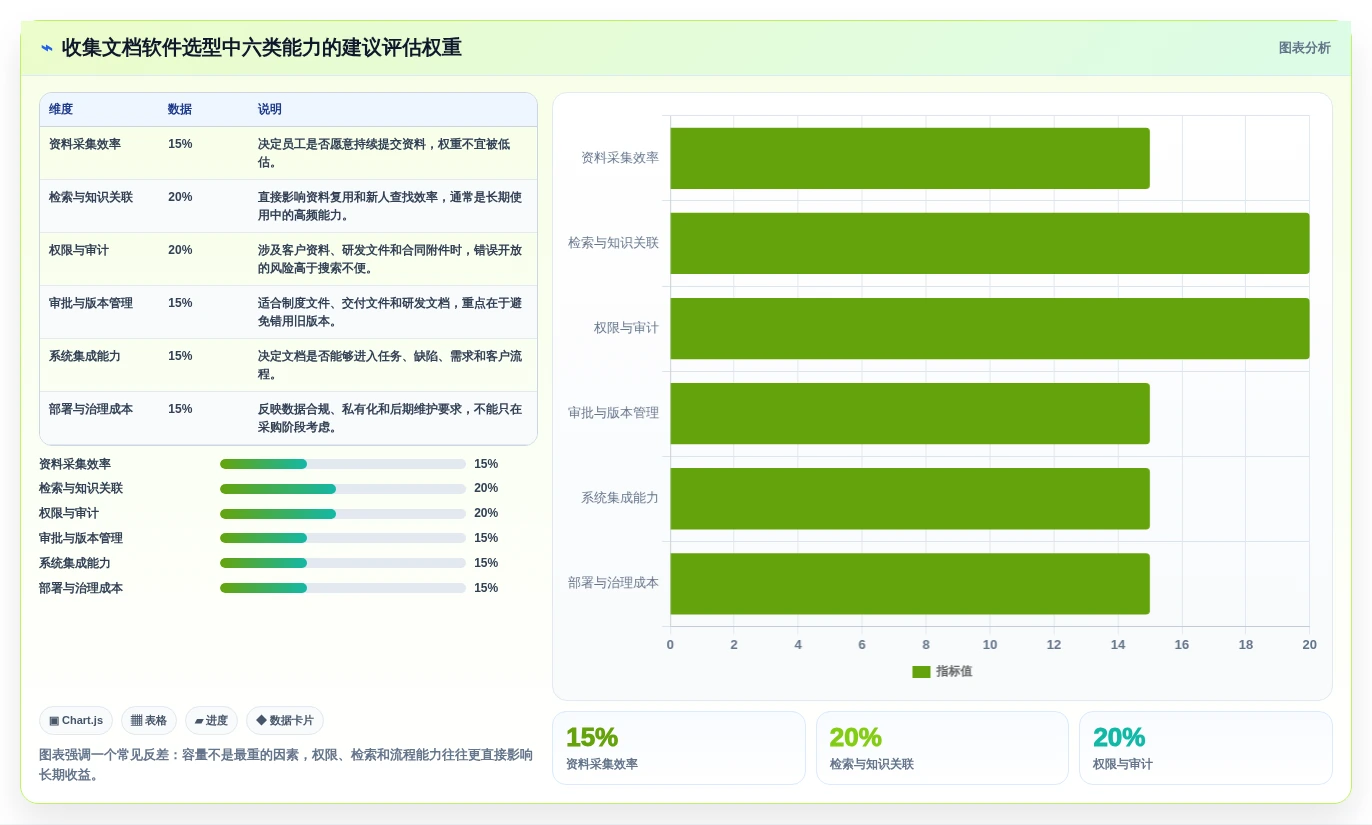Screen dimensions: 1372x825
Task: Click the 部署与治理成本 table row name
Action: [x=91, y=409]
